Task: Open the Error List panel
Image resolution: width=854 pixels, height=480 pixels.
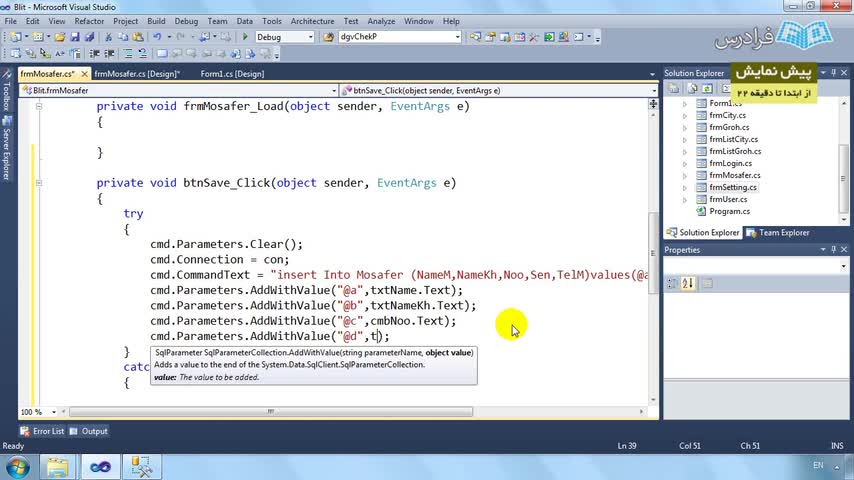Action: [x=42, y=431]
